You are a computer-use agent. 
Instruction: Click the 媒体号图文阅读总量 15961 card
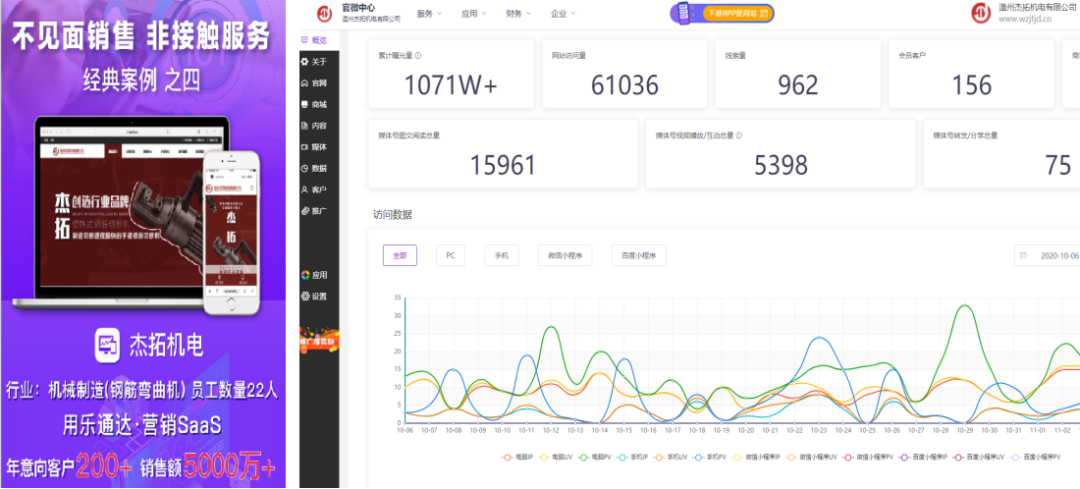(x=503, y=154)
